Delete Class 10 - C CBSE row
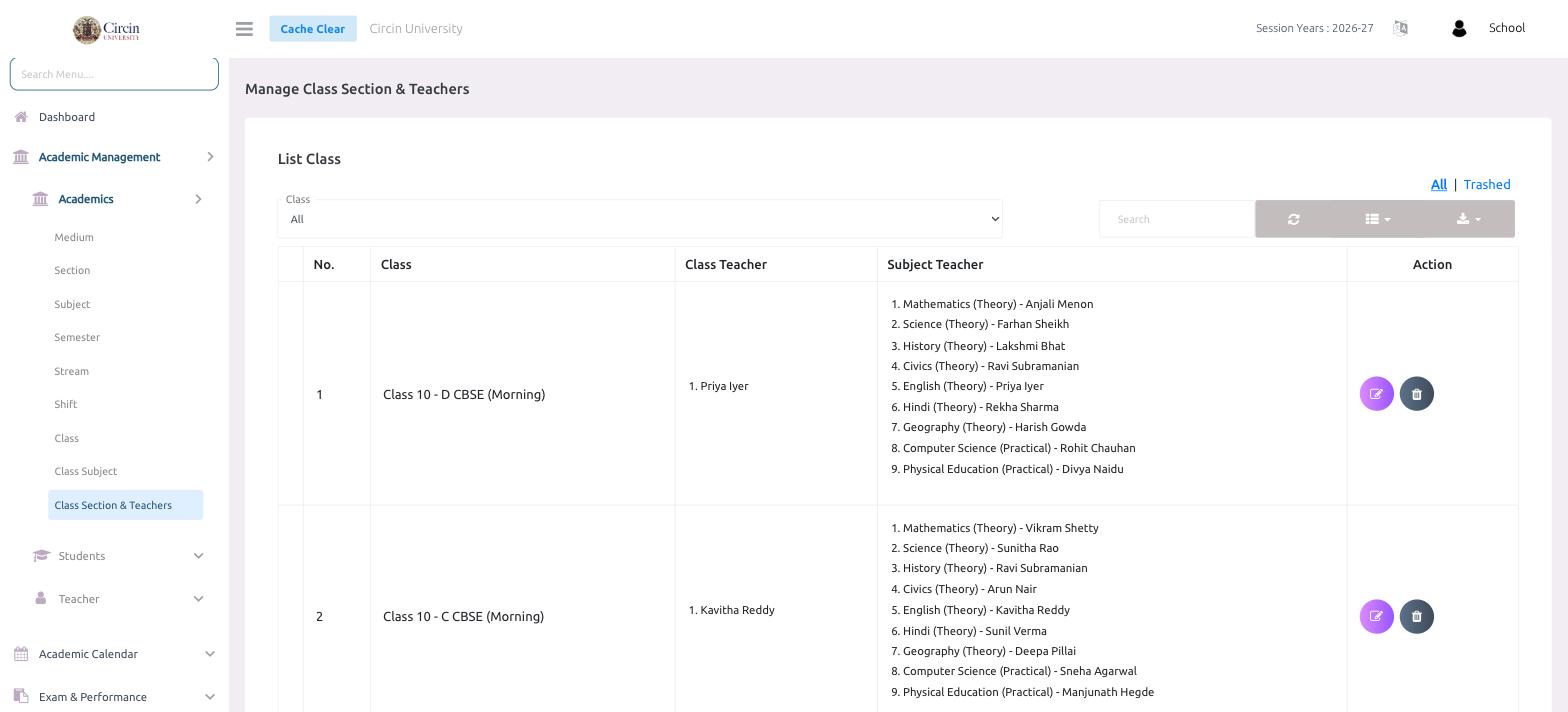The width and height of the screenshot is (1568, 712). click(x=1416, y=617)
